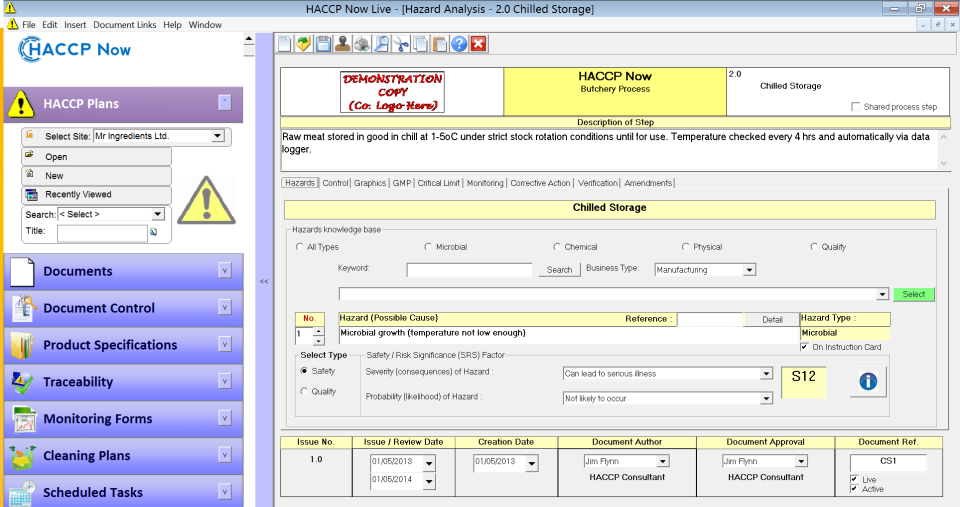Viewport: 960px width, 507px height.
Task: Click the HACCP Now logo
Action: click(x=74, y=50)
